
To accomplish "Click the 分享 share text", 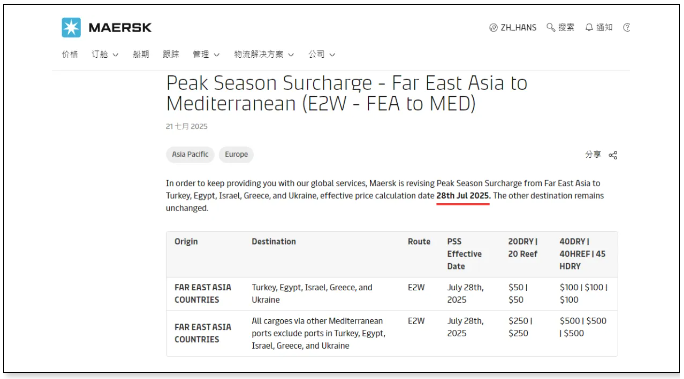I will point(593,155).
